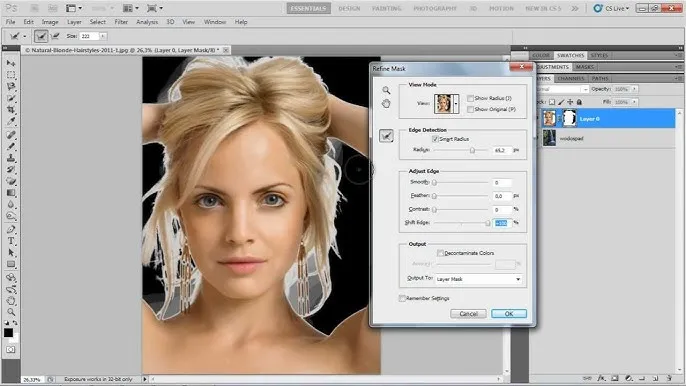Check the Decontaminate Colors checkbox
The width and height of the screenshot is (686, 386).
tap(440, 253)
